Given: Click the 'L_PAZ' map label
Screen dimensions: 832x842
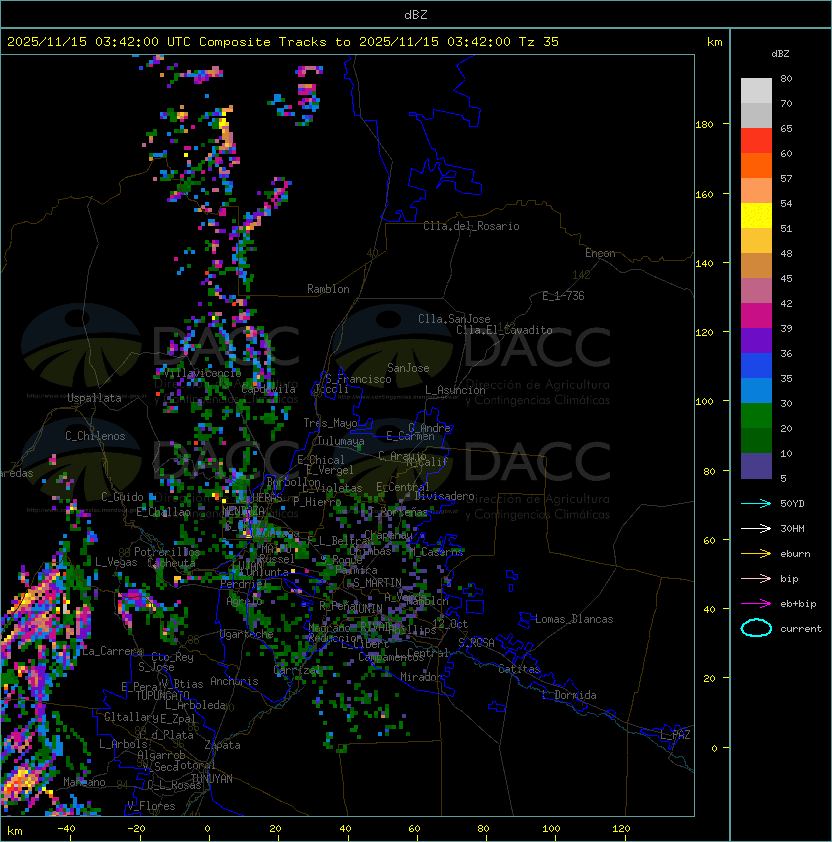Looking at the screenshot, I should click(675, 735).
